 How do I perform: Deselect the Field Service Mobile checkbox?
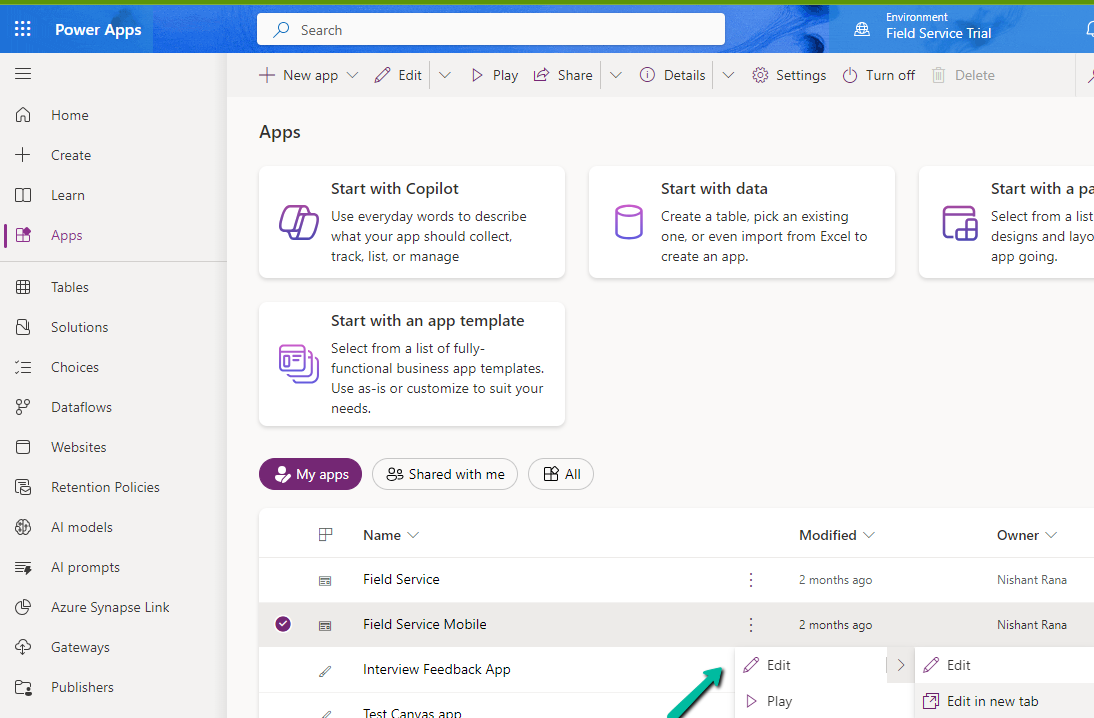pyautogui.click(x=283, y=624)
